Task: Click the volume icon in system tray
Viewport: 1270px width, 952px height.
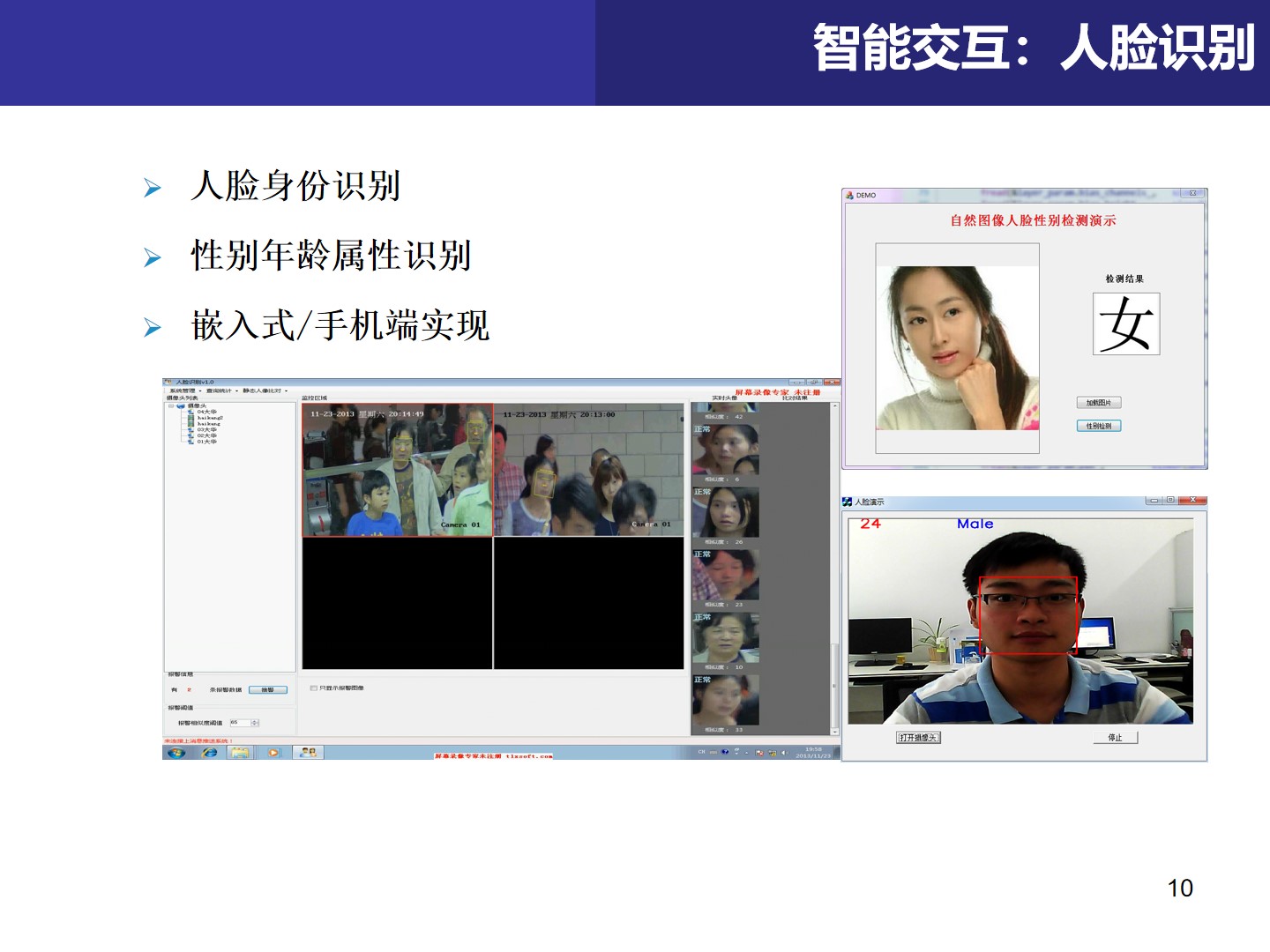Action: (784, 753)
